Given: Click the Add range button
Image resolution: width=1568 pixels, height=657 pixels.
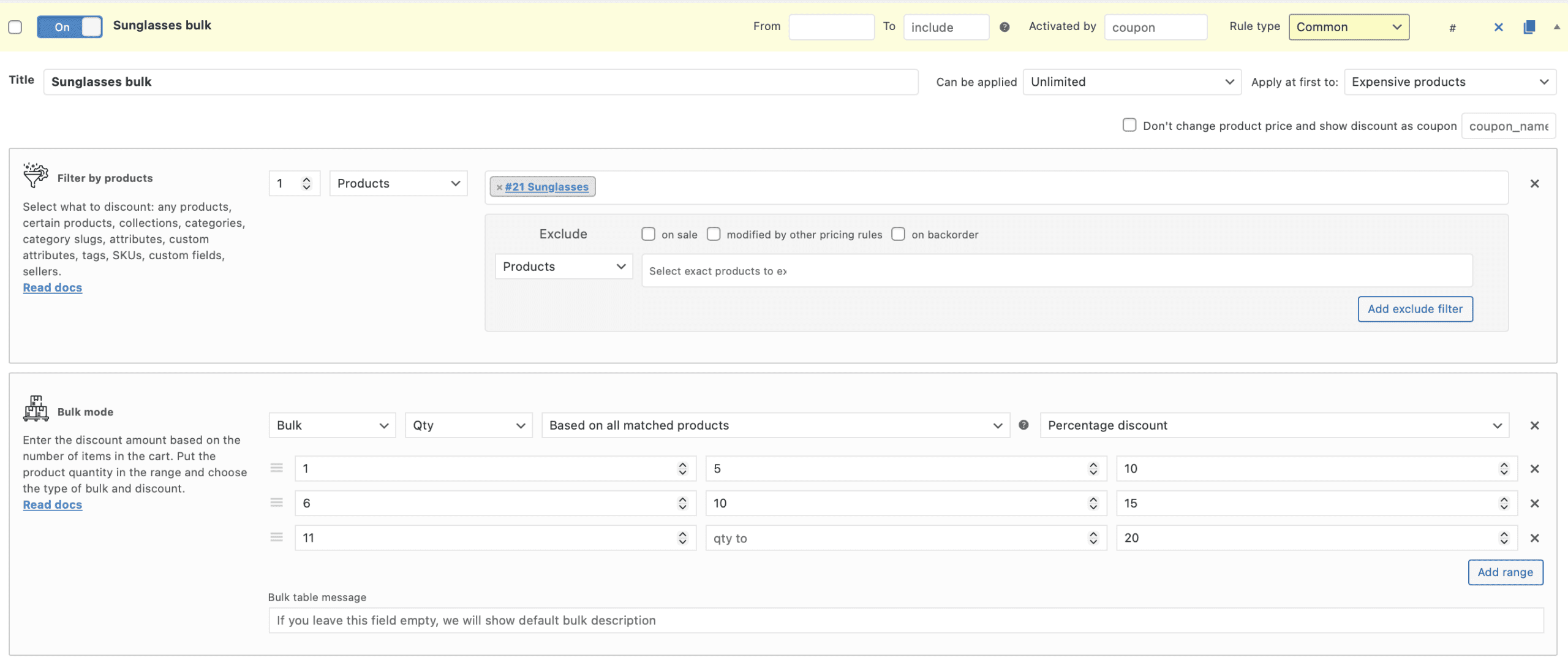Looking at the screenshot, I should (x=1505, y=572).
